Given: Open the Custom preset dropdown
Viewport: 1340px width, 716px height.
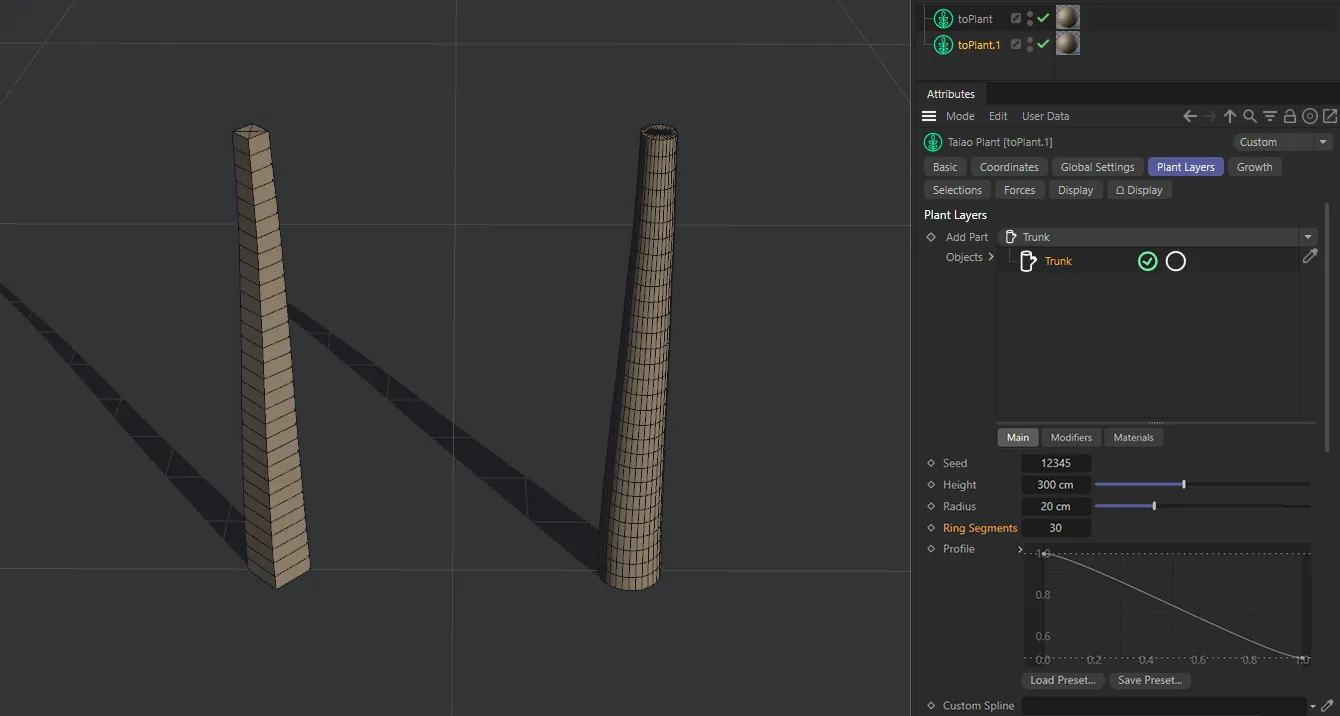Looking at the screenshot, I should [1323, 141].
